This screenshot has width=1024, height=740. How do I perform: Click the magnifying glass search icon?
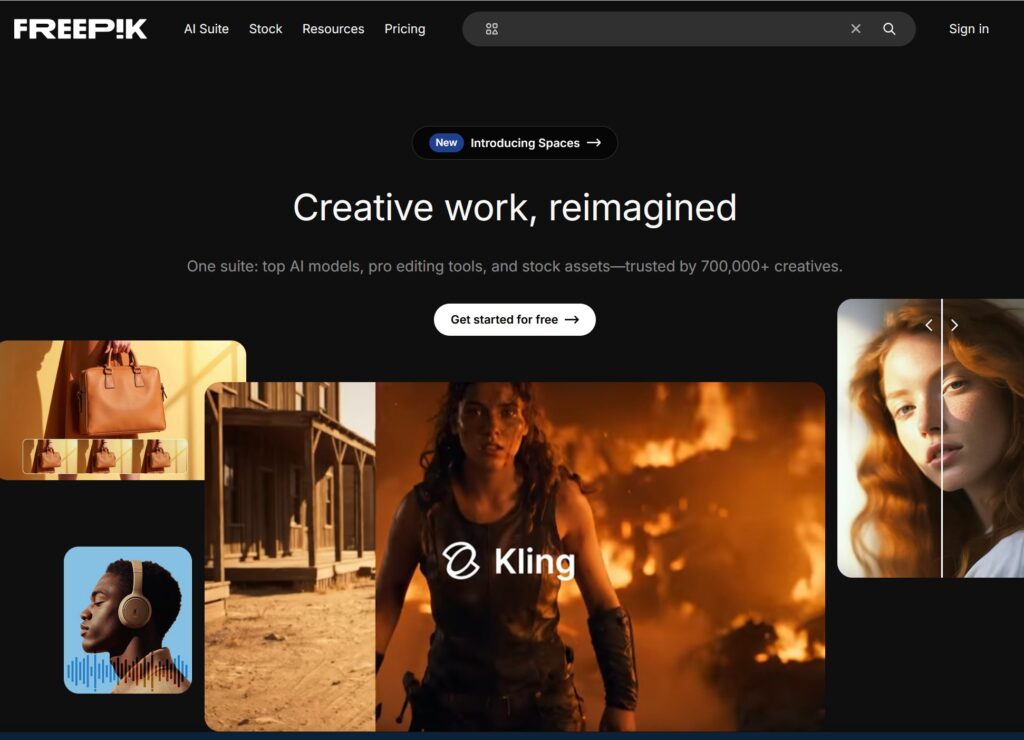click(x=889, y=29)
